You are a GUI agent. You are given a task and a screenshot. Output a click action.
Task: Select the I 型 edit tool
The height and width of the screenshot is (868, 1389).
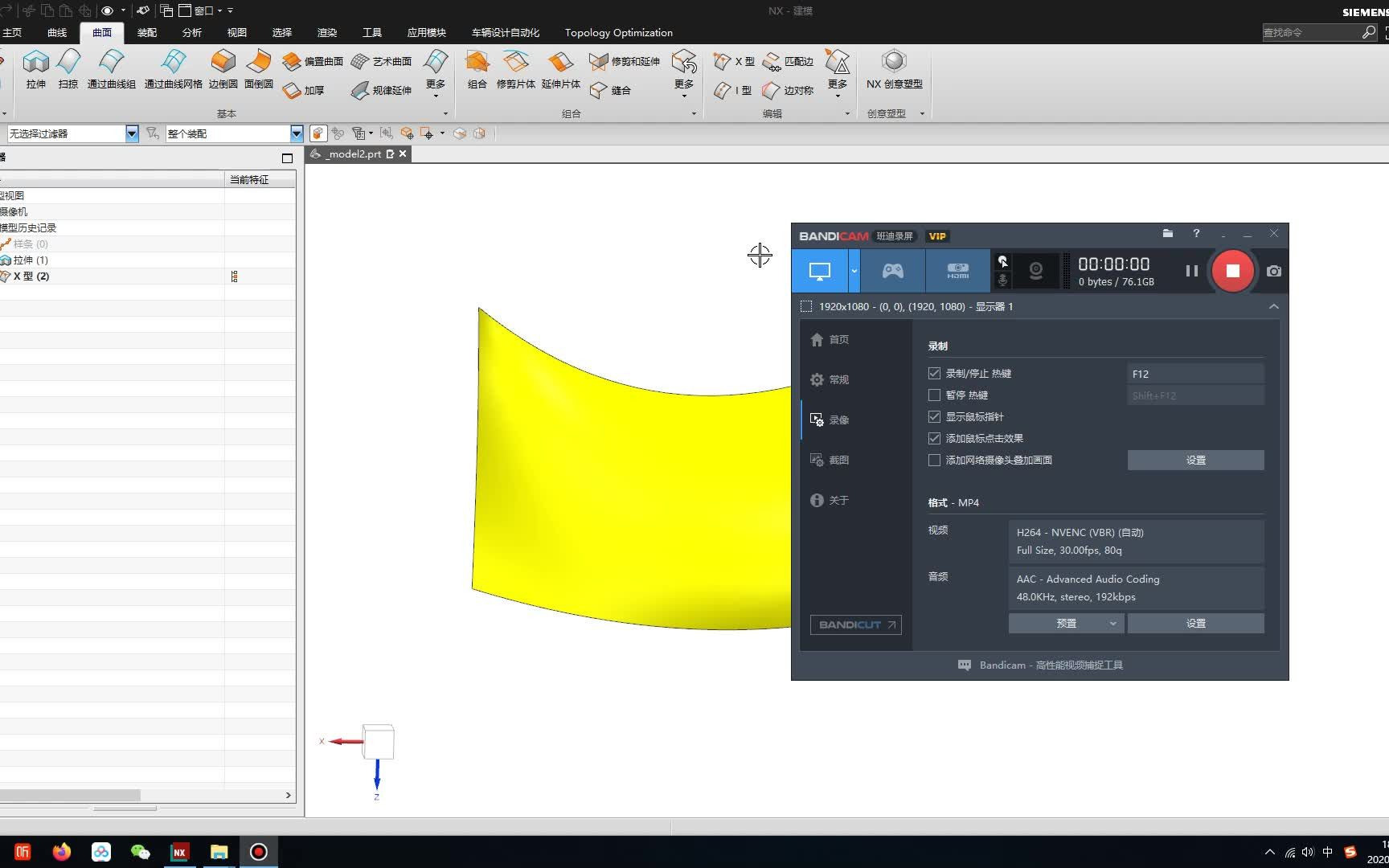(x=733, y=90)
